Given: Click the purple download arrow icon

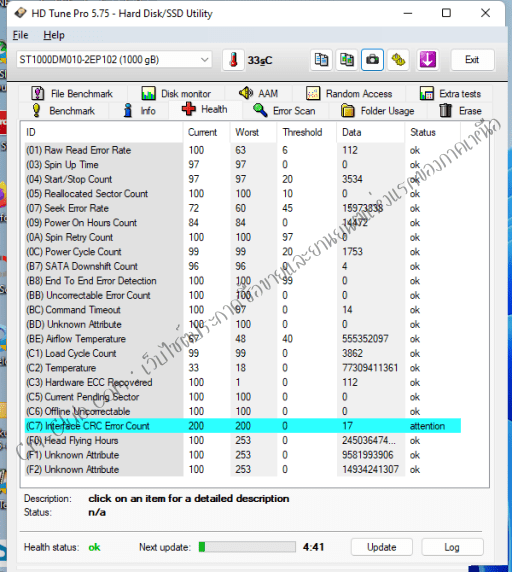Looking at the screenshot, I should click(x=427, y=60).
